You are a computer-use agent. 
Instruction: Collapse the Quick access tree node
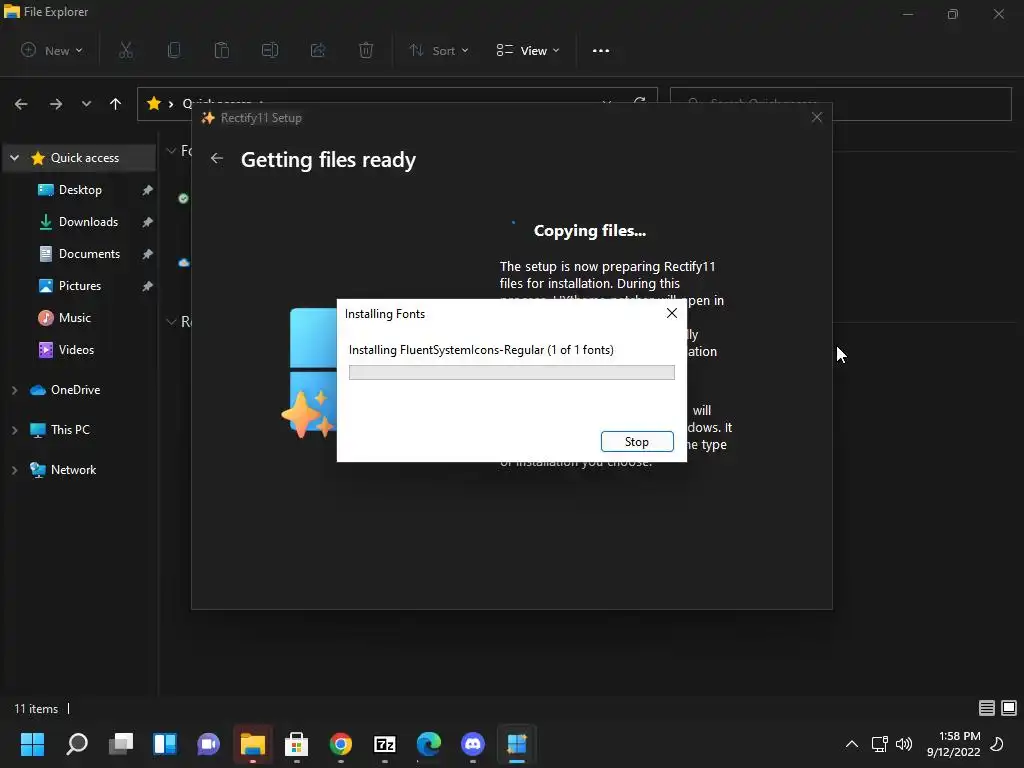point(14,157)
